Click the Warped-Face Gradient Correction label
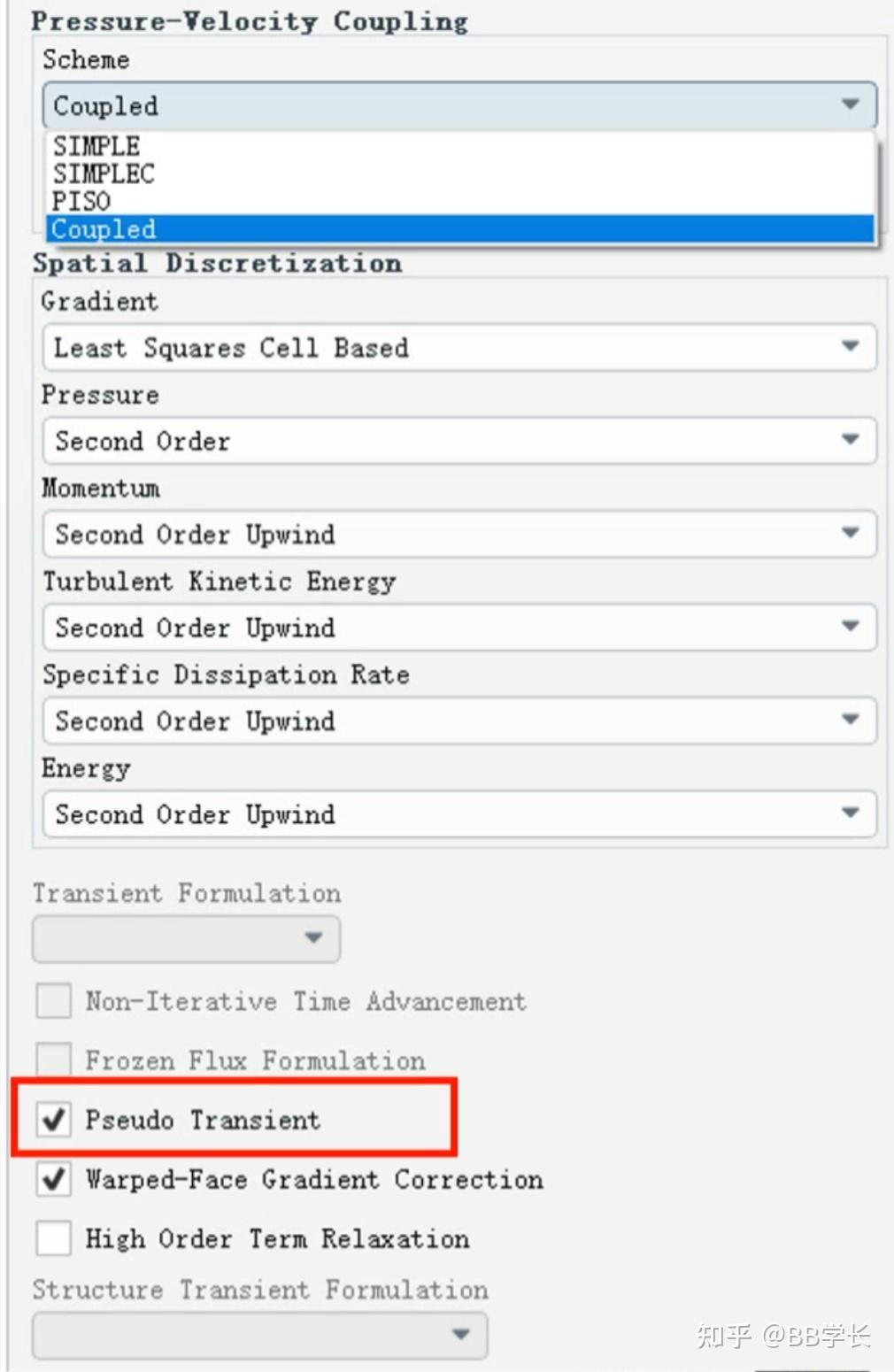 pyautogui.click(x=314, y=1179)
